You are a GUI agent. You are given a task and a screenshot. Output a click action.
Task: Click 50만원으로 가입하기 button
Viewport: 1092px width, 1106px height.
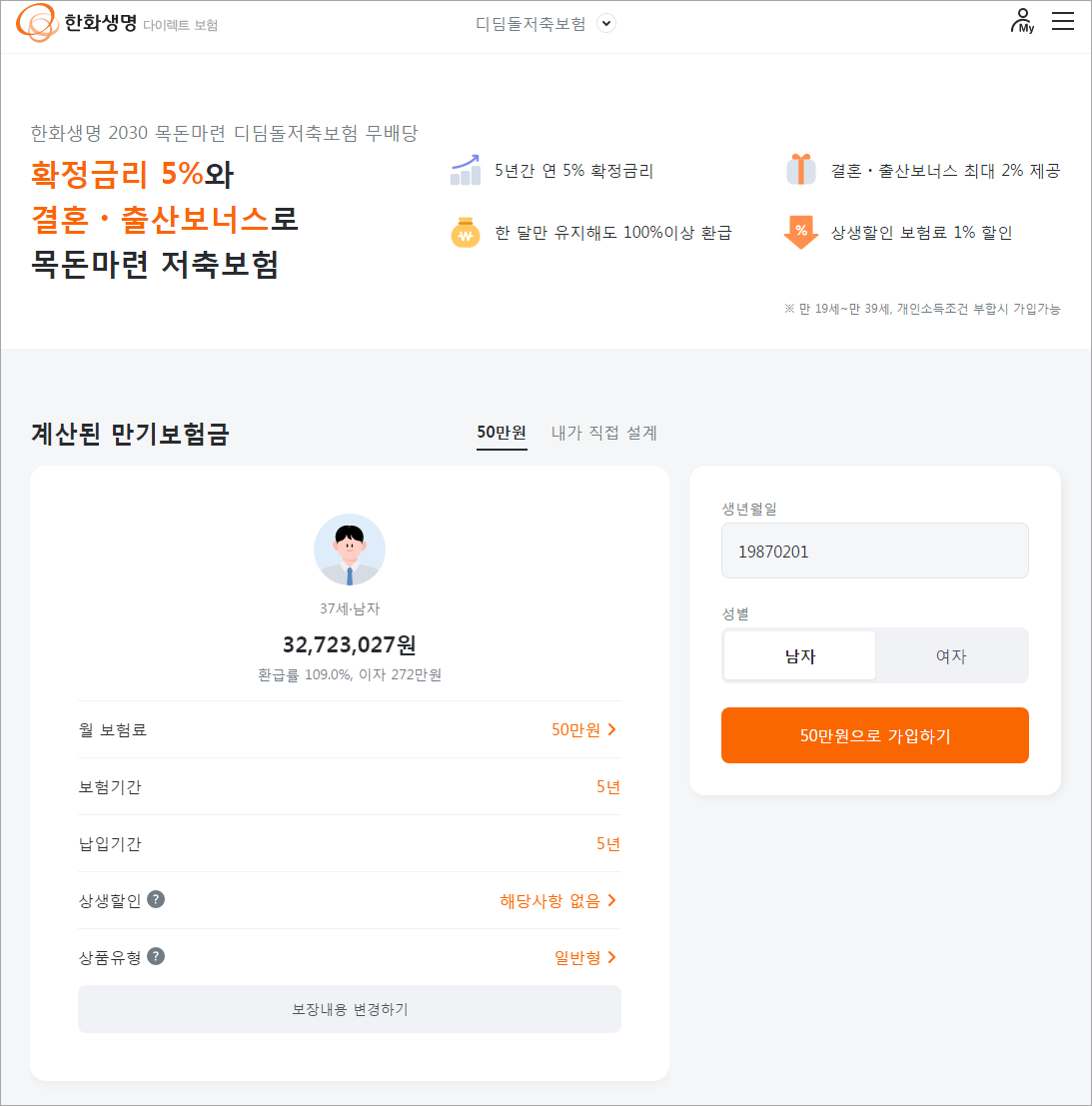(874, 735)
